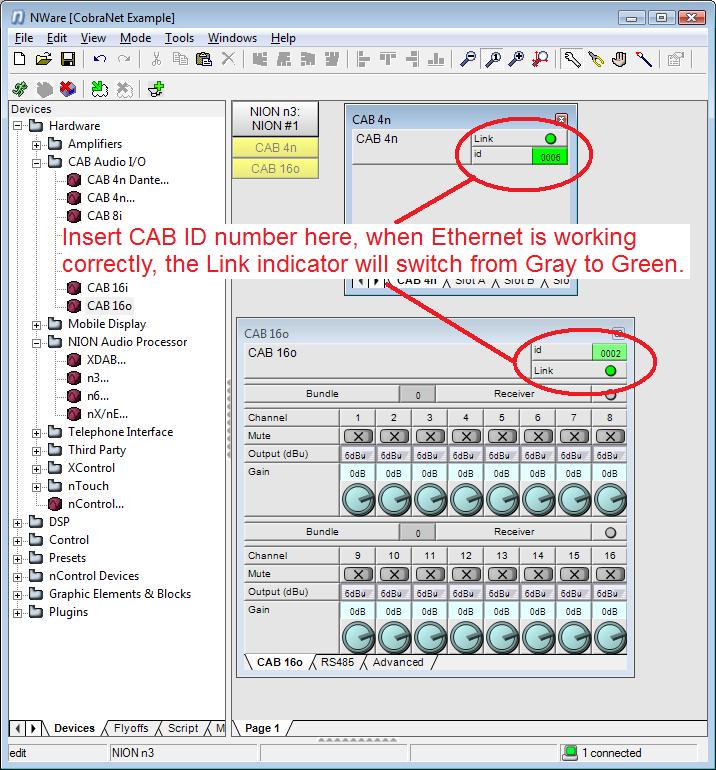
Task: Click the Open folder toolbar icon
Action: [x=43, y=59]
